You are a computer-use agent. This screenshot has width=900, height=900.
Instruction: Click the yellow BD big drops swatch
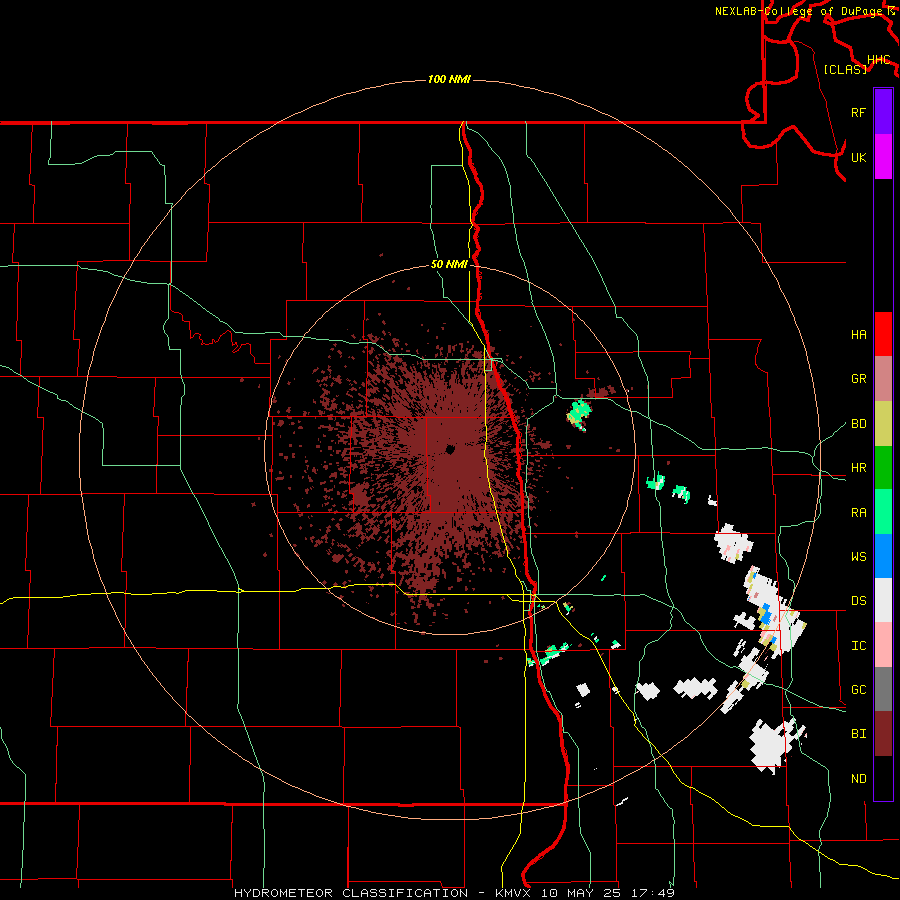click(883, 424)
